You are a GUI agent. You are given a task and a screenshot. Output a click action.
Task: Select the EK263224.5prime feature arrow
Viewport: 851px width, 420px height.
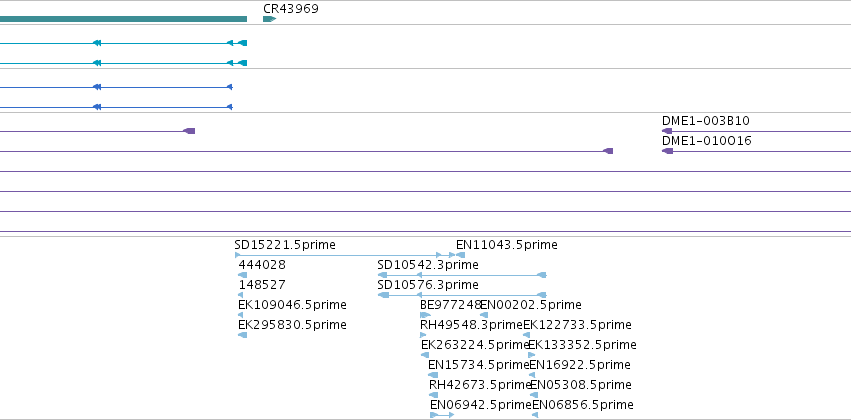[x=425, y=355]
